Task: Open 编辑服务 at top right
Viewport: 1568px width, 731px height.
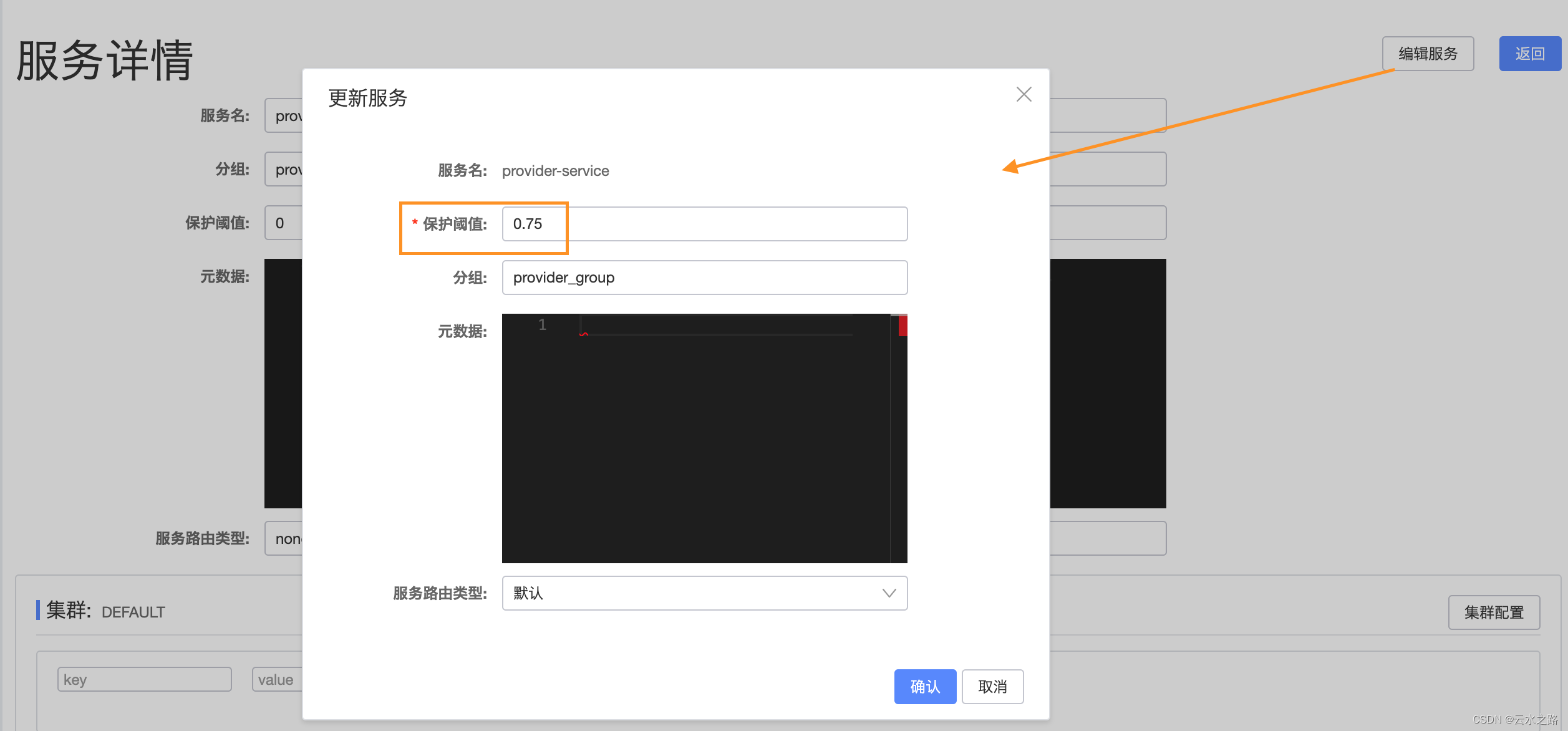Action: coord(1427,54)
